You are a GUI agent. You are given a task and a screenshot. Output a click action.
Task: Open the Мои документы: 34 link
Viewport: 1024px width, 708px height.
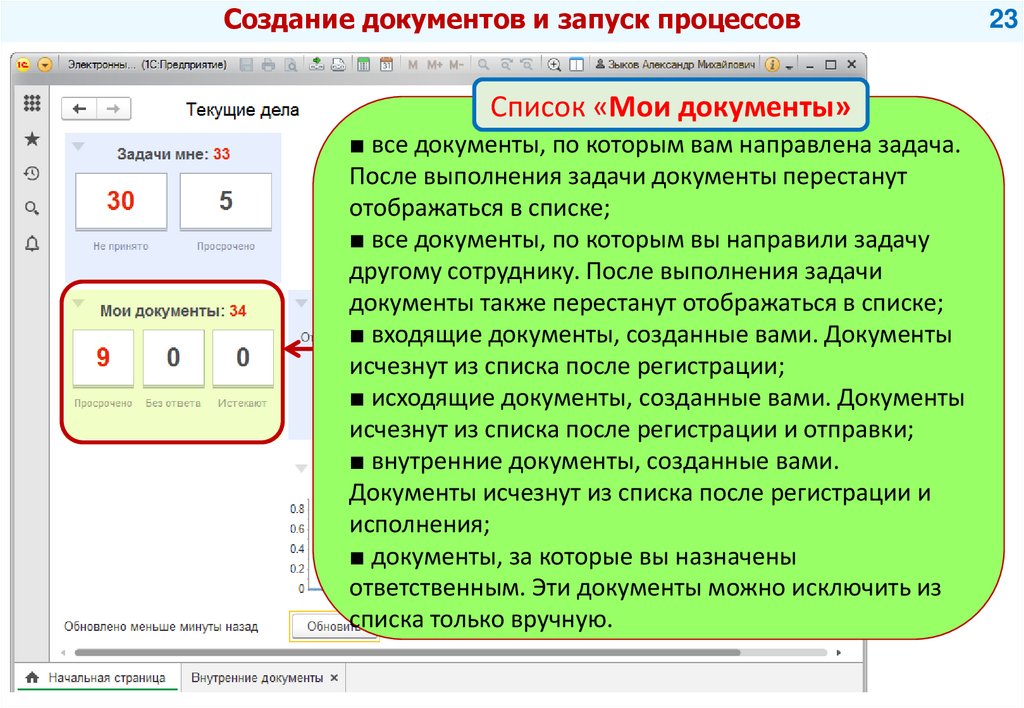[x=173, y=311]
